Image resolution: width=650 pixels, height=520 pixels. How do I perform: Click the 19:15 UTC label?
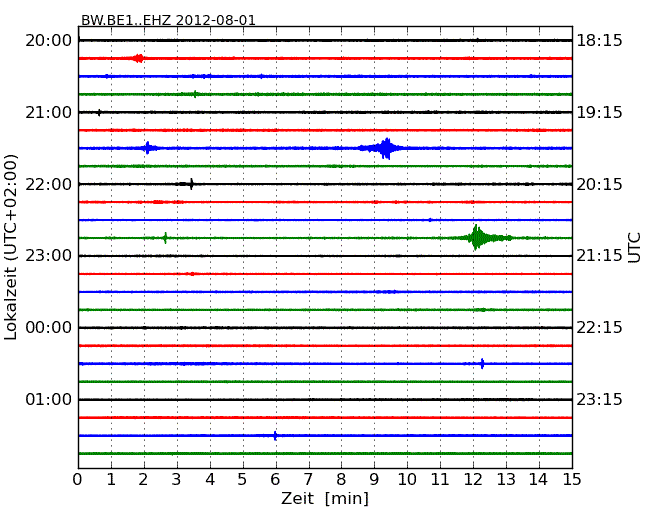click(599, 112)
